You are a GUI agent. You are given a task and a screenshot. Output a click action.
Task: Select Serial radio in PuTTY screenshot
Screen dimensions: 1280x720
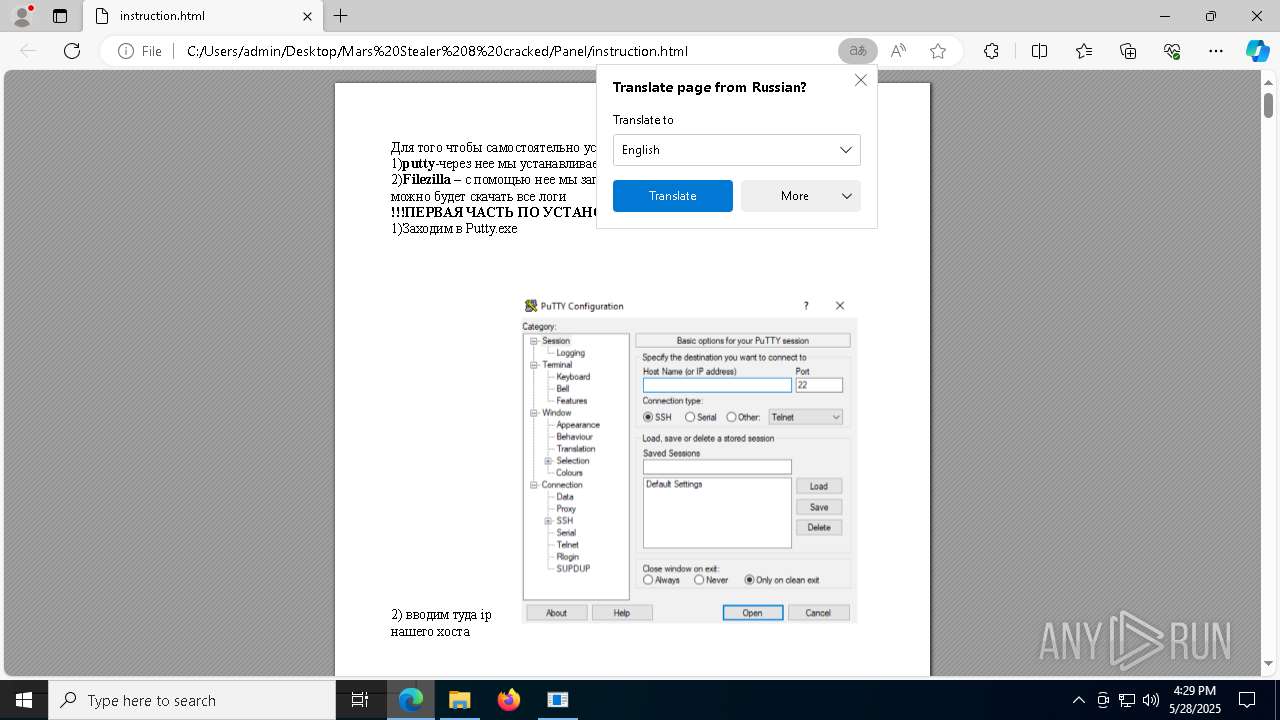[690, 417]
